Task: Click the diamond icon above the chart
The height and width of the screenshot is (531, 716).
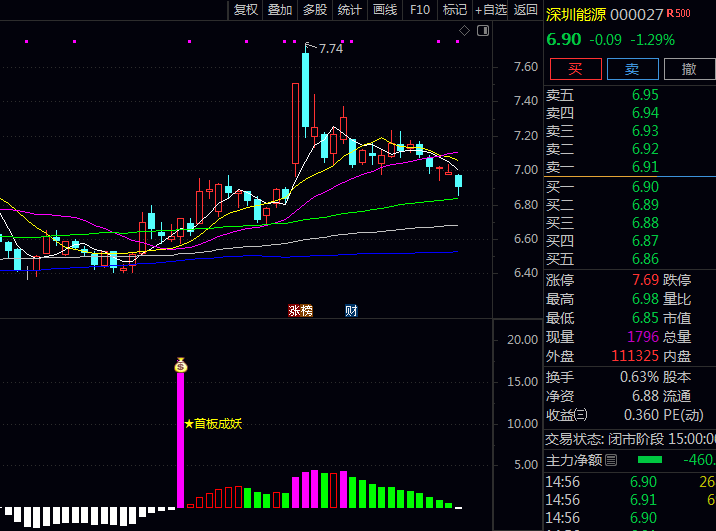Action: tap(464, 31)
